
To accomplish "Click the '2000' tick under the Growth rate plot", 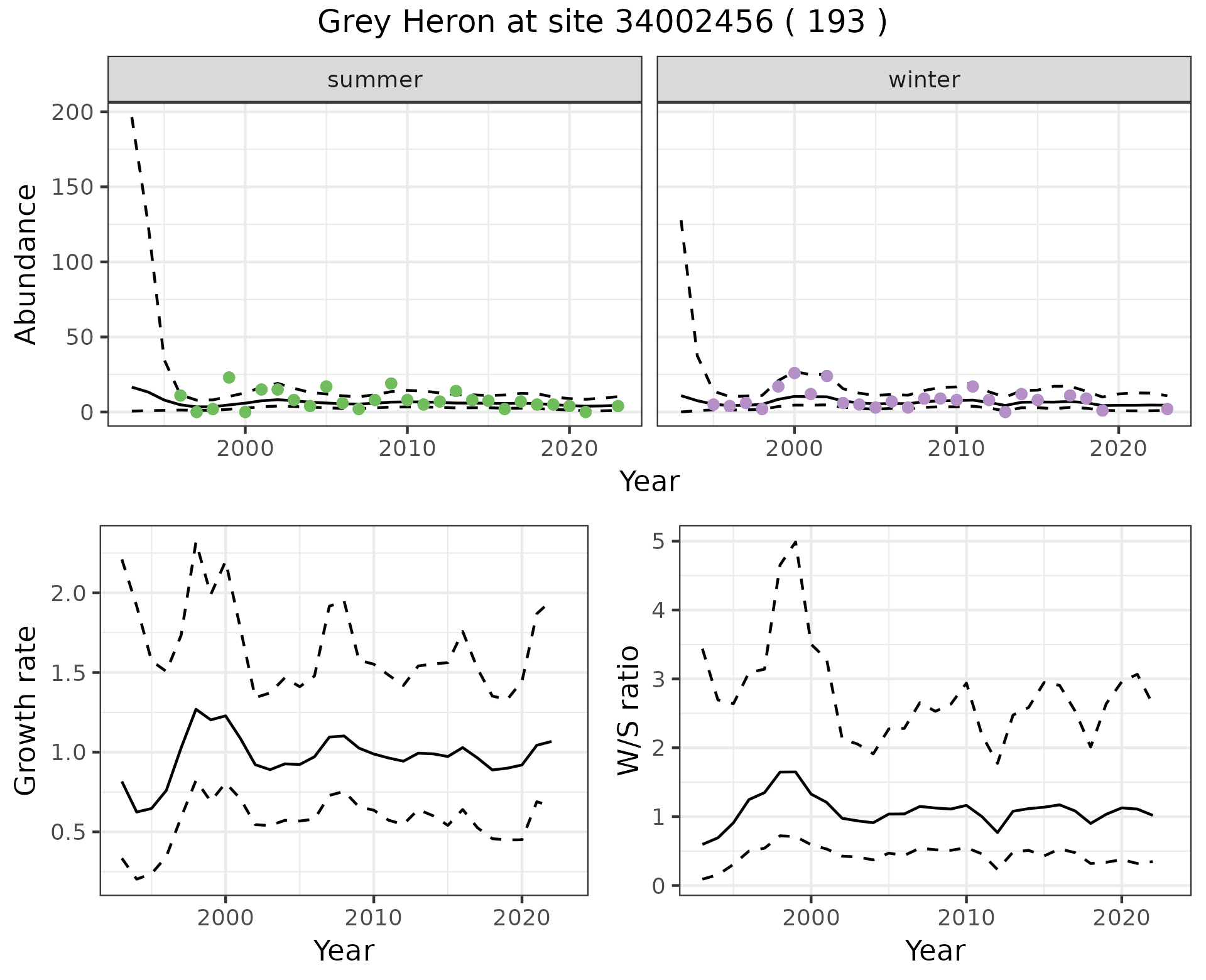I will (225, 918).
